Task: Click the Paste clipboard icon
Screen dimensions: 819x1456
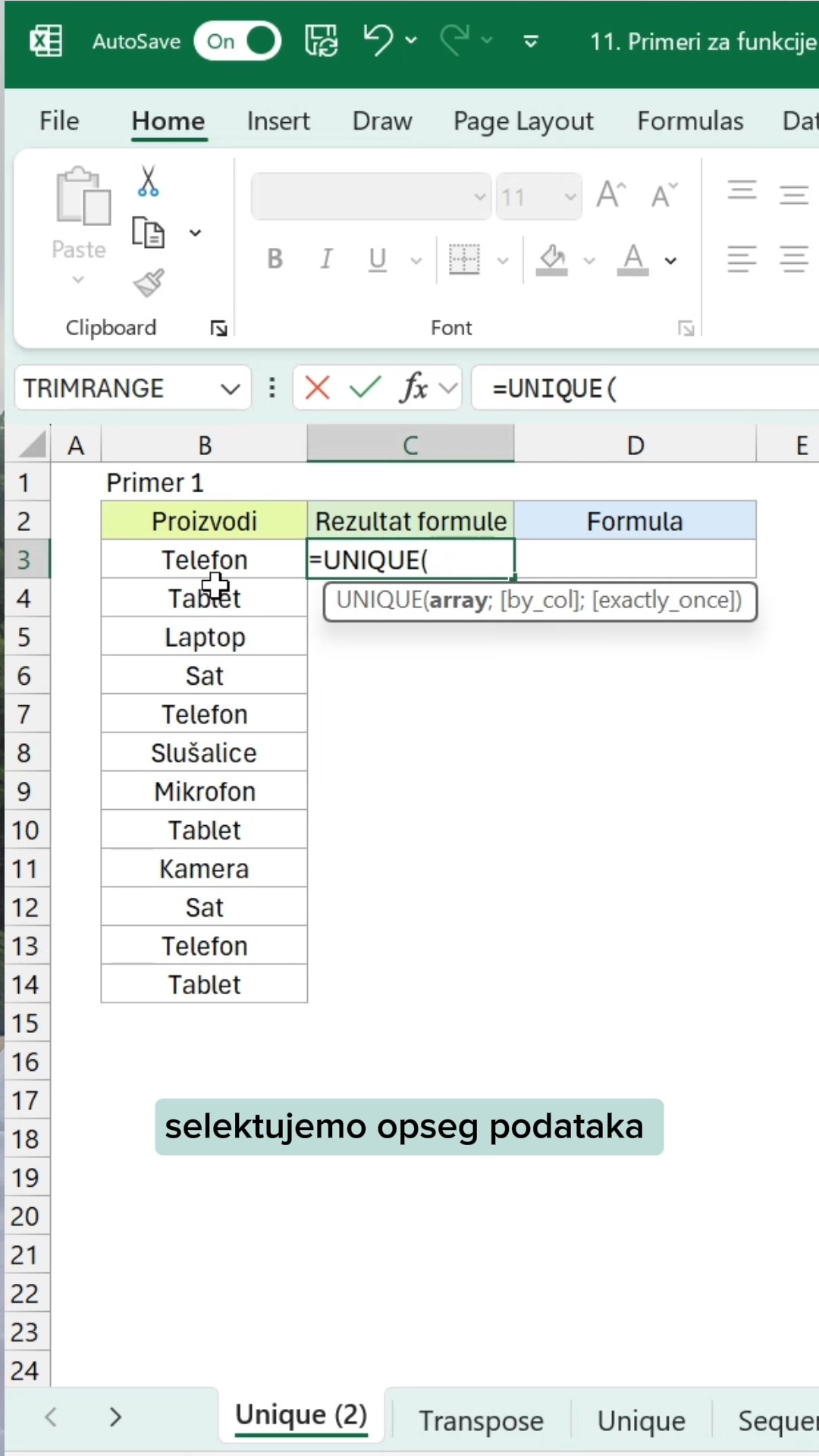Action: point(83,197)
